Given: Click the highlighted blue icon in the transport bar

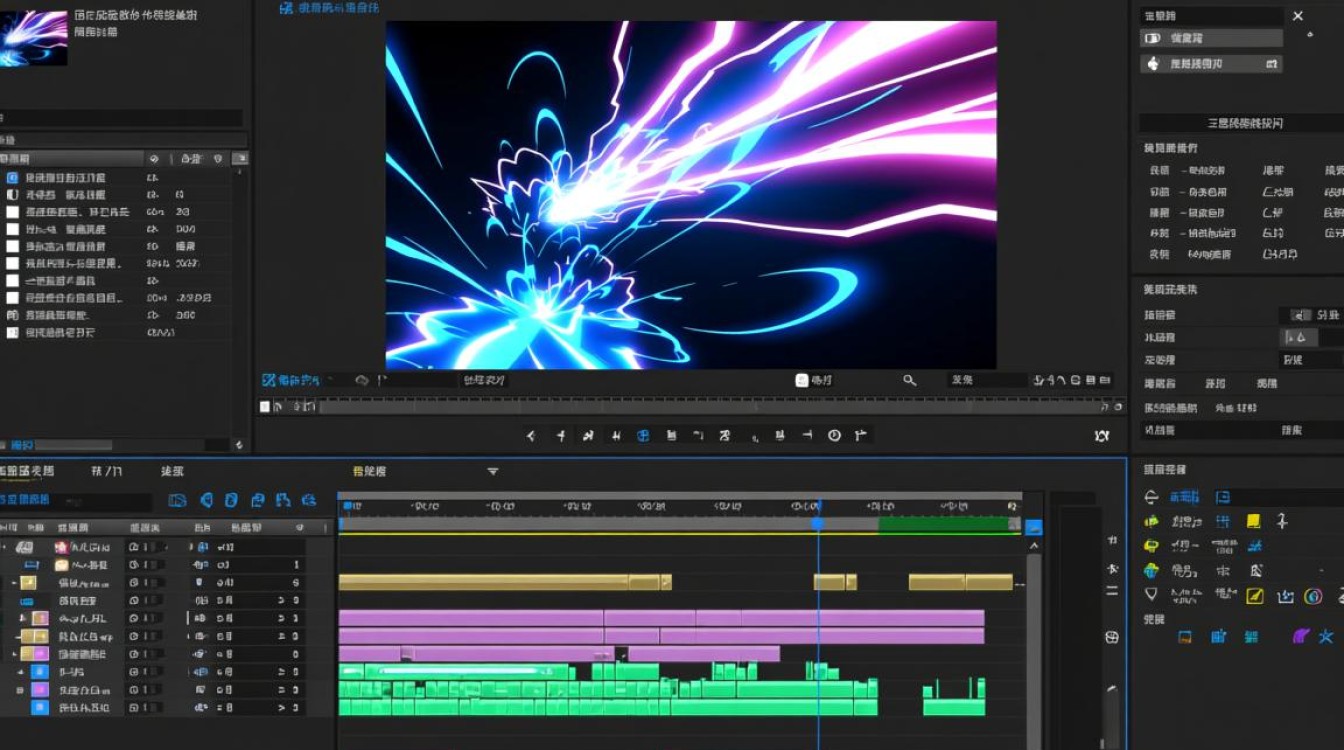Looking at the screenshot, I should pos(643,435).
